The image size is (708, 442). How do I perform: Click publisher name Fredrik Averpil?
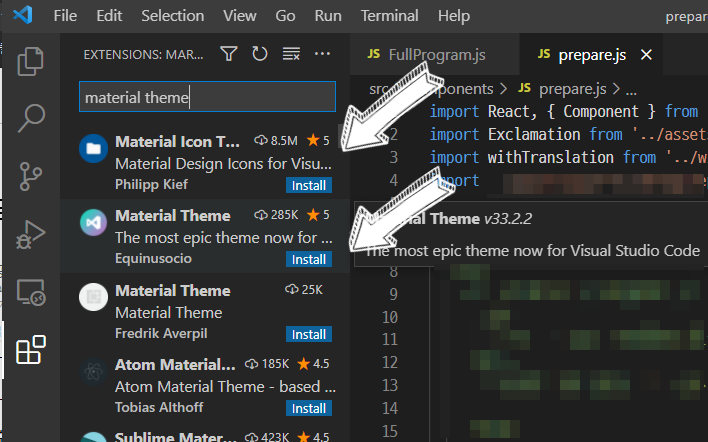click(x=161, y=333)
